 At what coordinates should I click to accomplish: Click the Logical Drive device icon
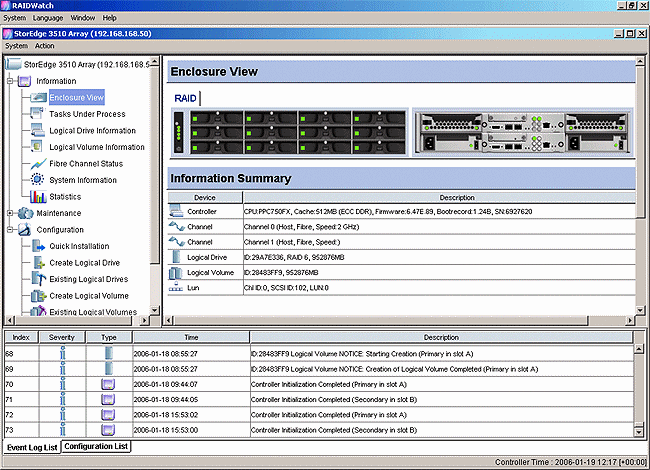tap(176, 257)
